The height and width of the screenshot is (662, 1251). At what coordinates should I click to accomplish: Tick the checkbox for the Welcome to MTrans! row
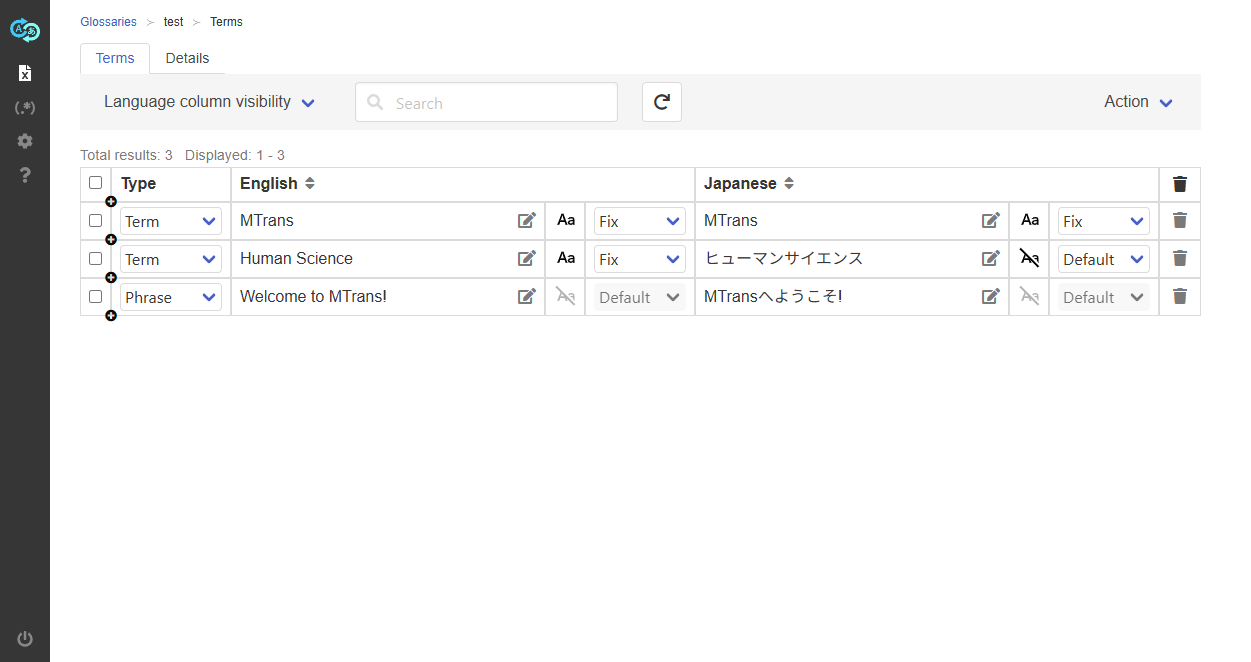pyautogui.click(x=95, y=297)
